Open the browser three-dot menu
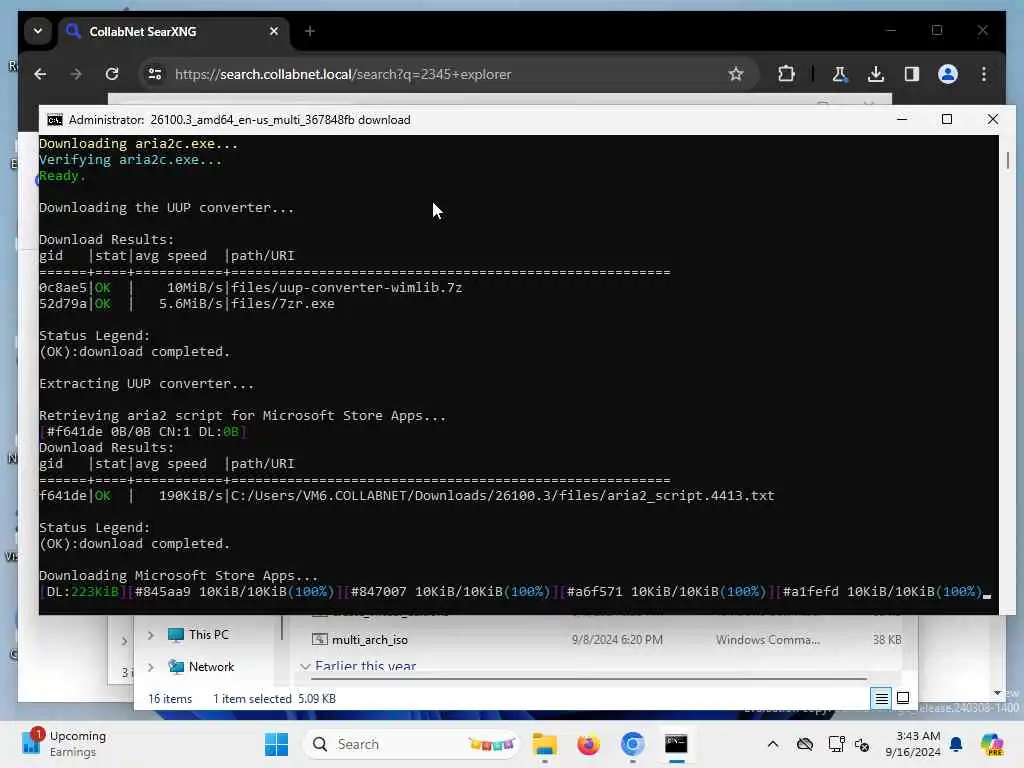The height and width of the screenshot is (768, 1024). pyautogui.click(x=984, y=74)
